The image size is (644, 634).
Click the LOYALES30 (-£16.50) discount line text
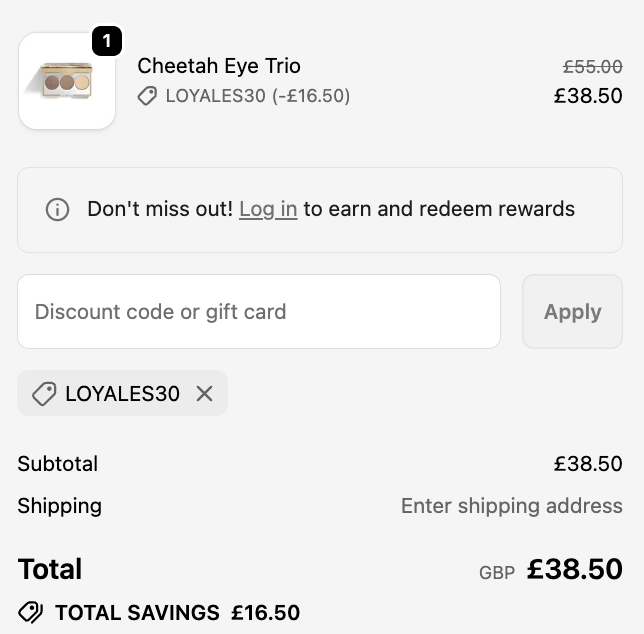257,96
